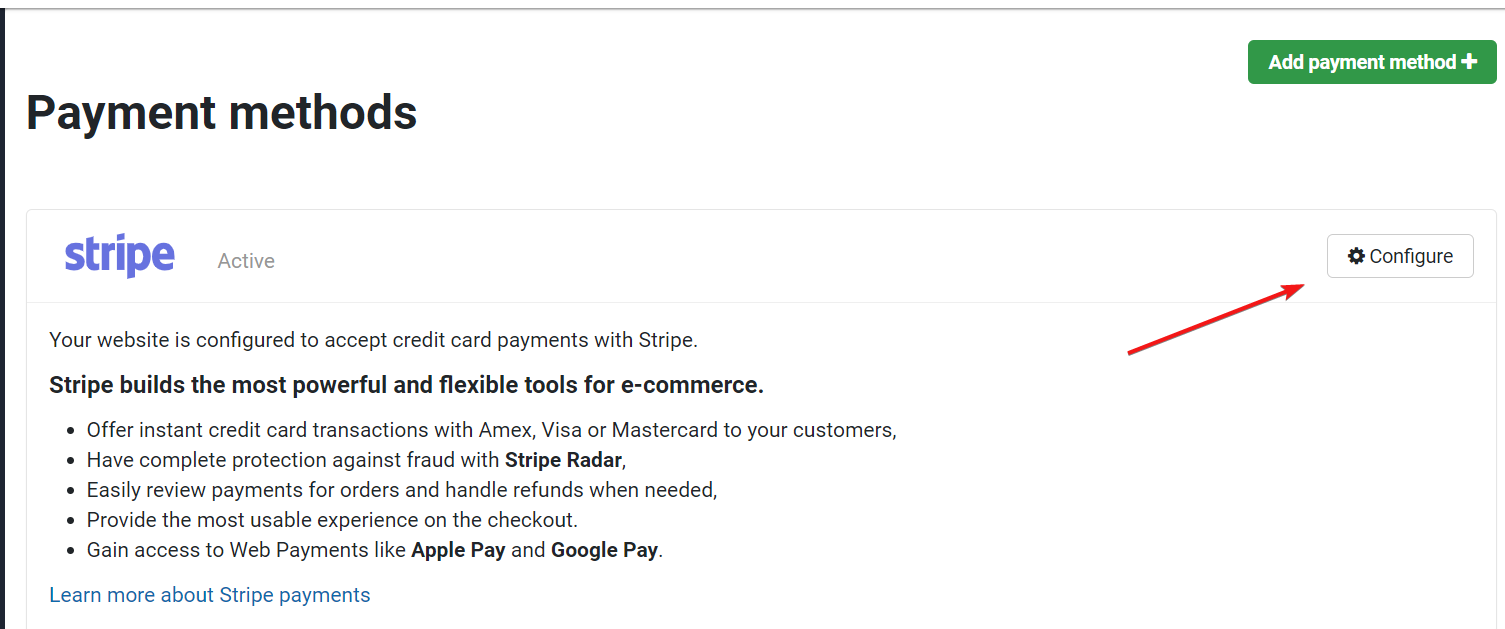Click the green Add payment method button
1505x629 pixels.
1372,62
